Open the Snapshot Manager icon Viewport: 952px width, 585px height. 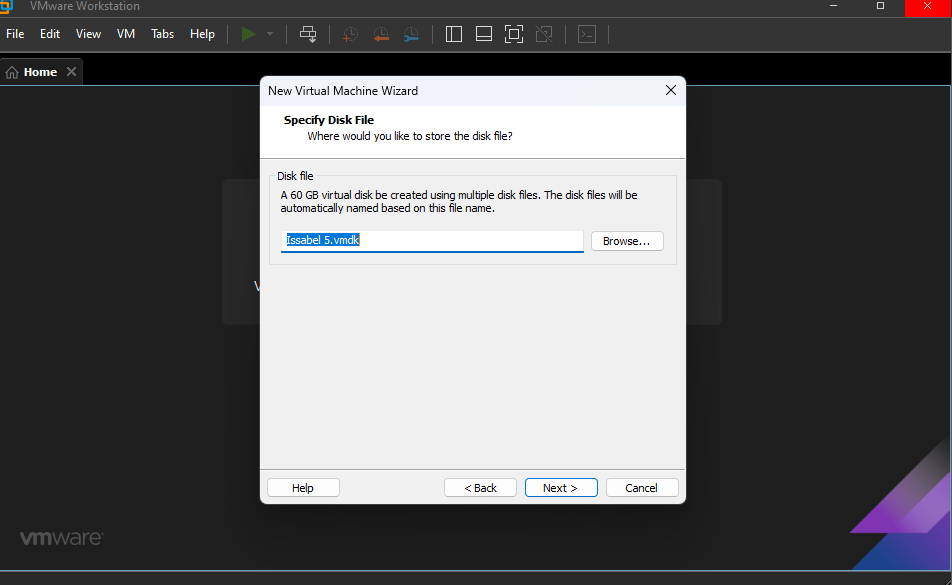pos(411,35)
